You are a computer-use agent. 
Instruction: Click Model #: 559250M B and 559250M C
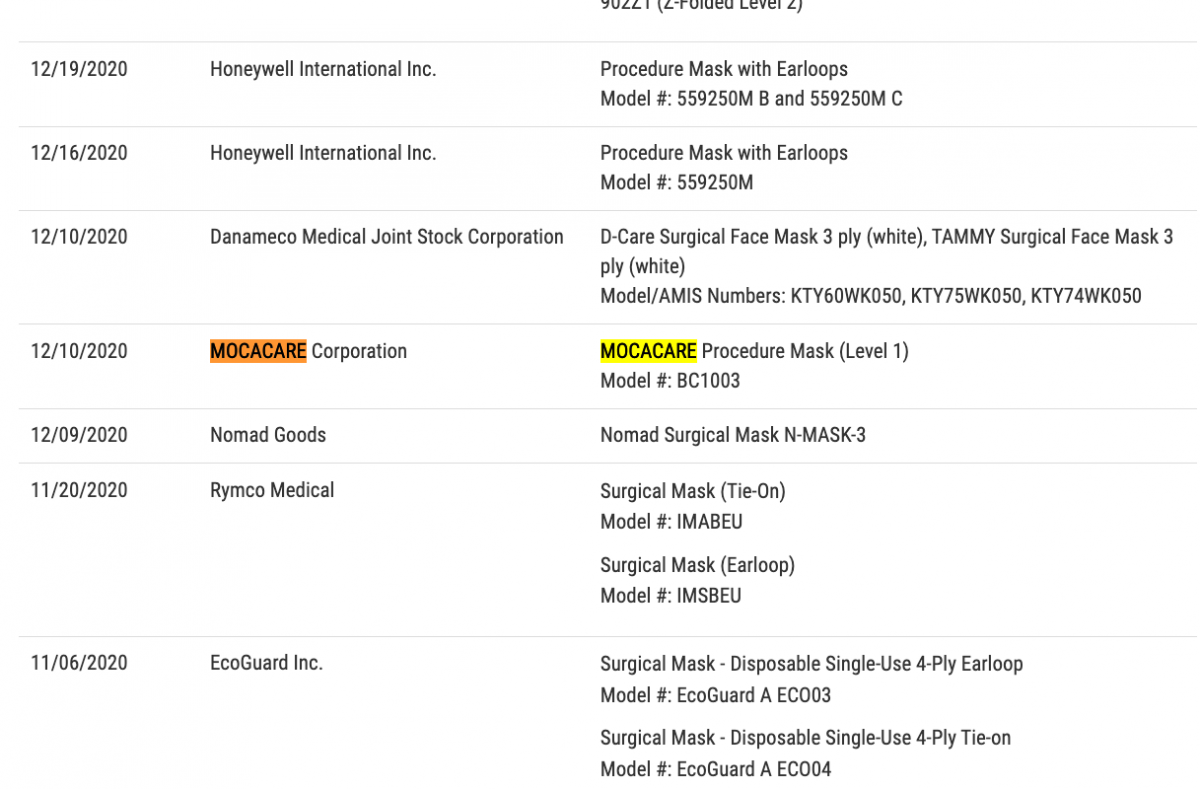point(751,99)
